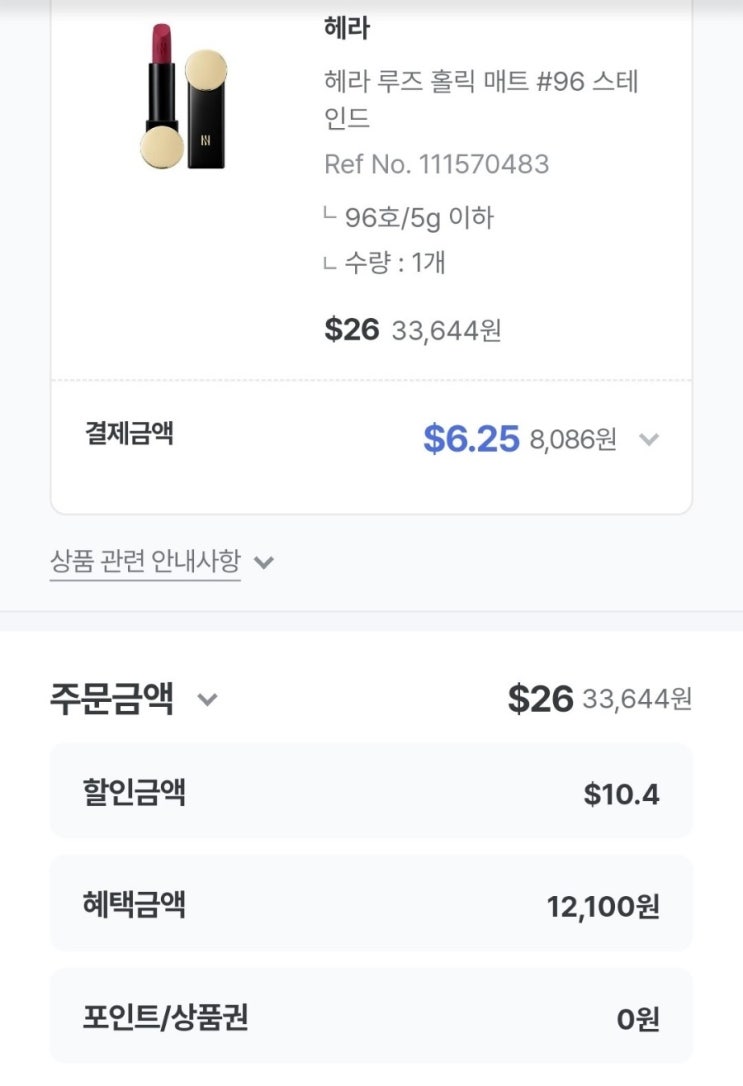743x1086 pixels.
Task: Open the 헤라 brand name
Action: click(347, 29)
